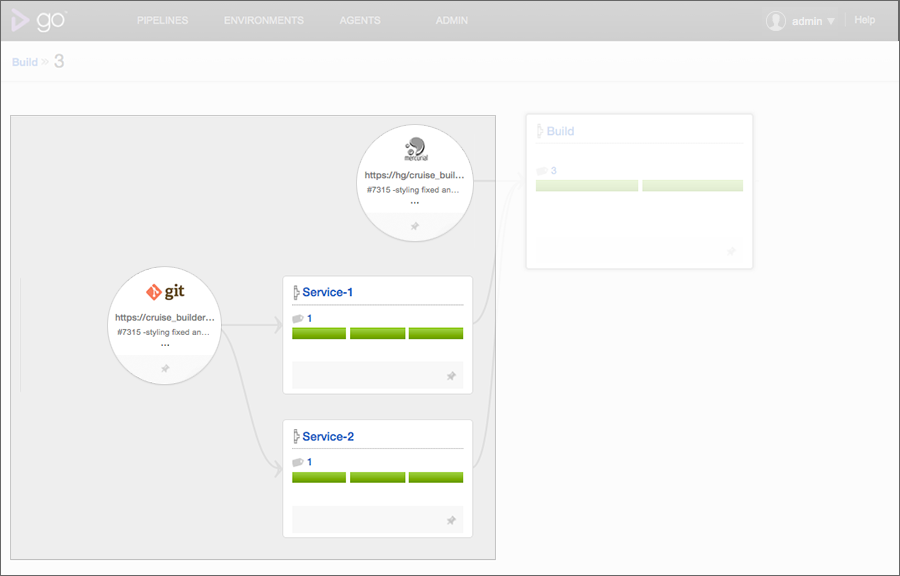Open the admin user dropdown
Viewport: 900px width, 576px height.
[812, 21]
